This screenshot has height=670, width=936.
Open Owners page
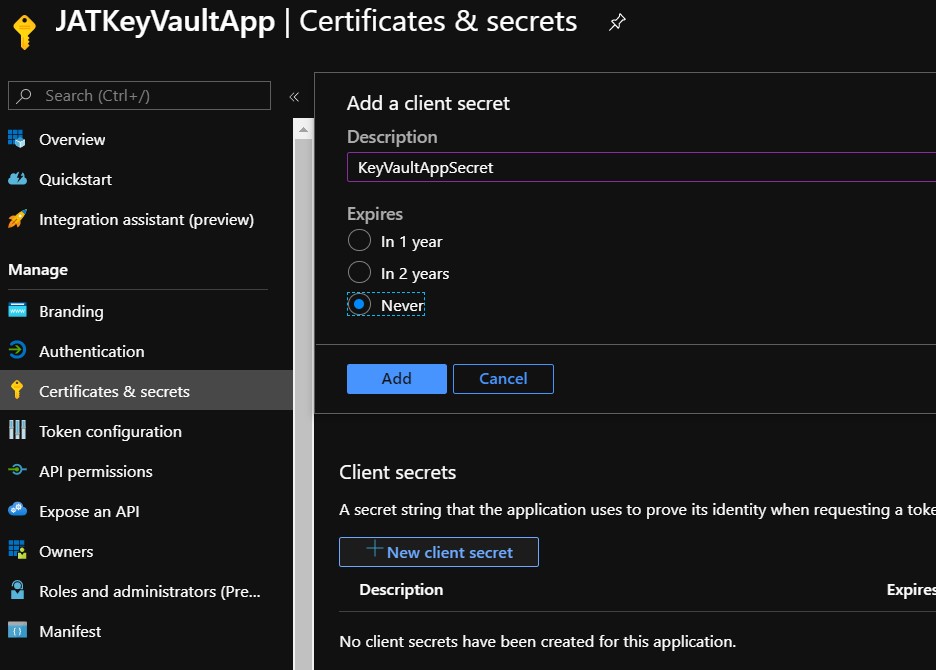click(66, 551)
